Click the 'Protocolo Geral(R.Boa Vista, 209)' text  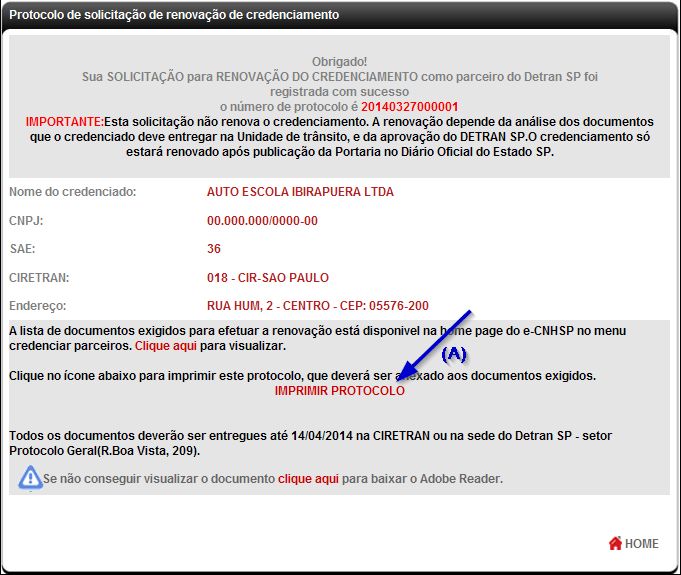pos(105,450)
